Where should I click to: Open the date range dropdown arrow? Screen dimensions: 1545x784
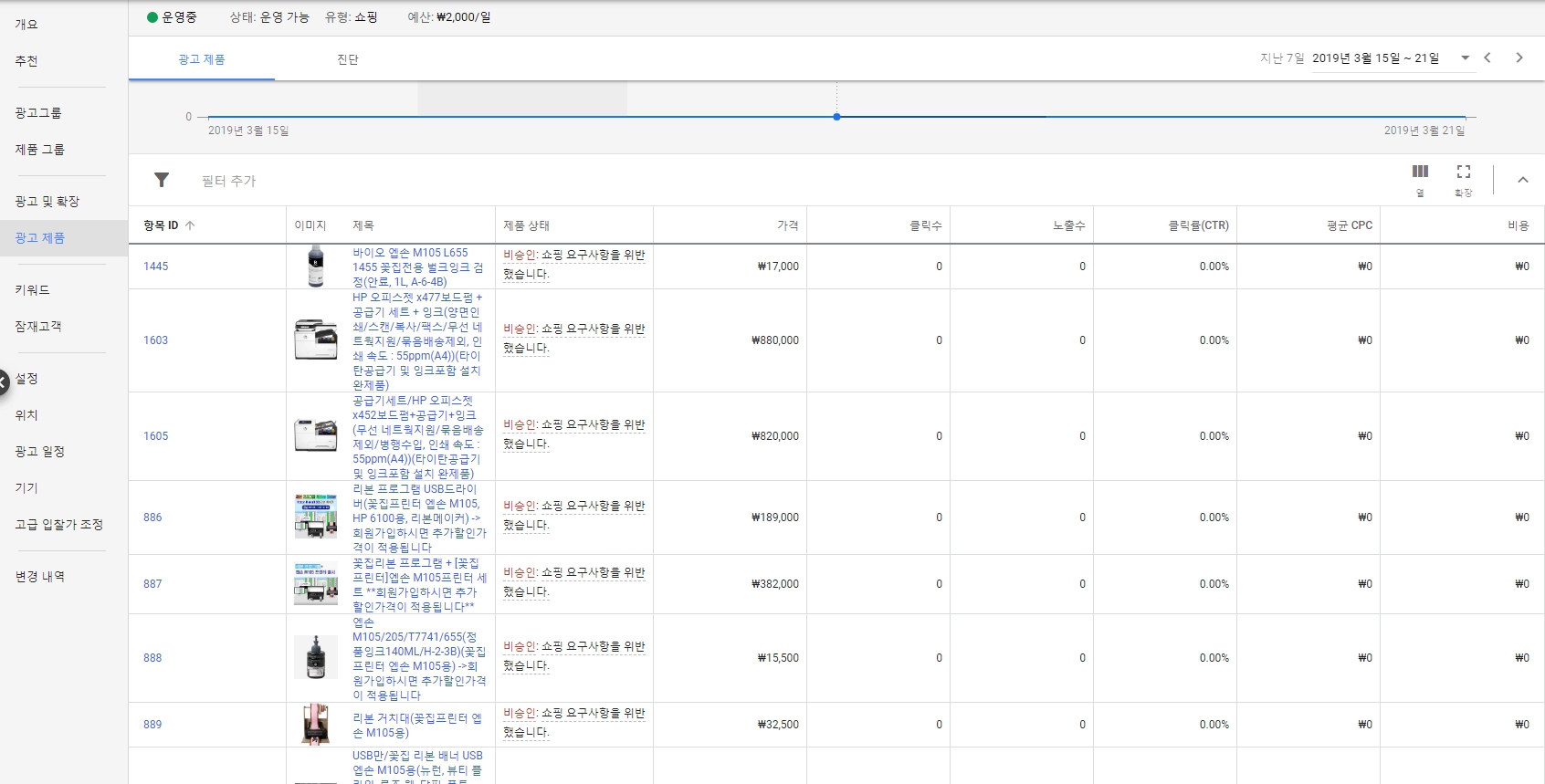coord(1465,57)
